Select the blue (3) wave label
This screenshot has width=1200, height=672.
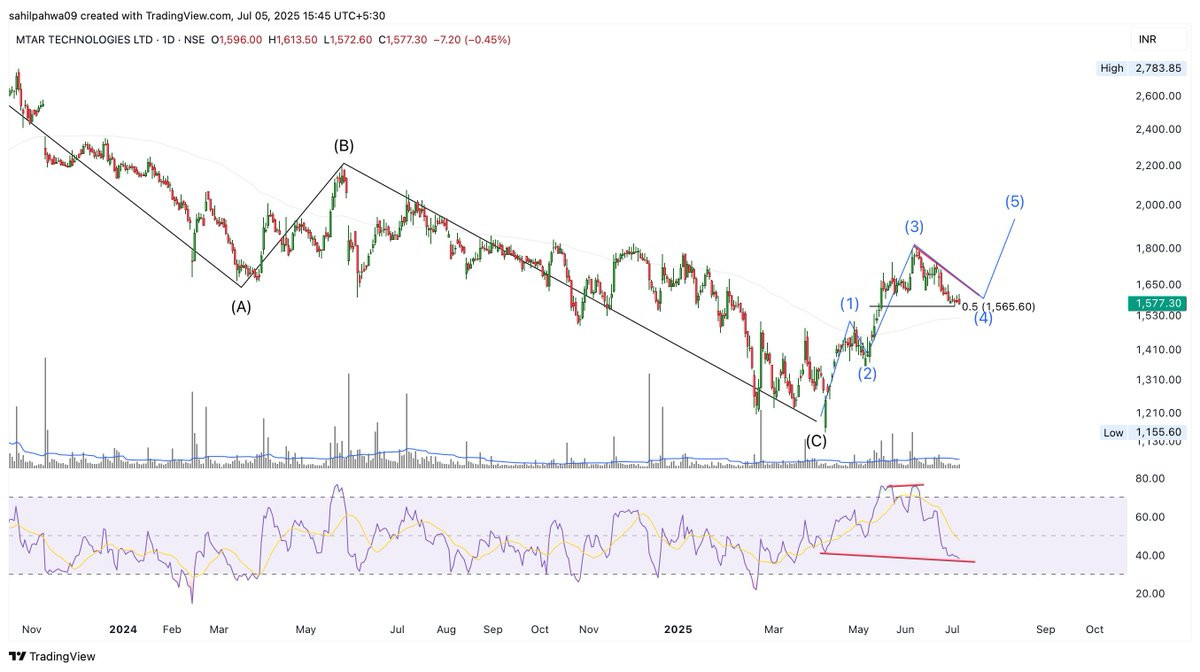pos(915,226)
